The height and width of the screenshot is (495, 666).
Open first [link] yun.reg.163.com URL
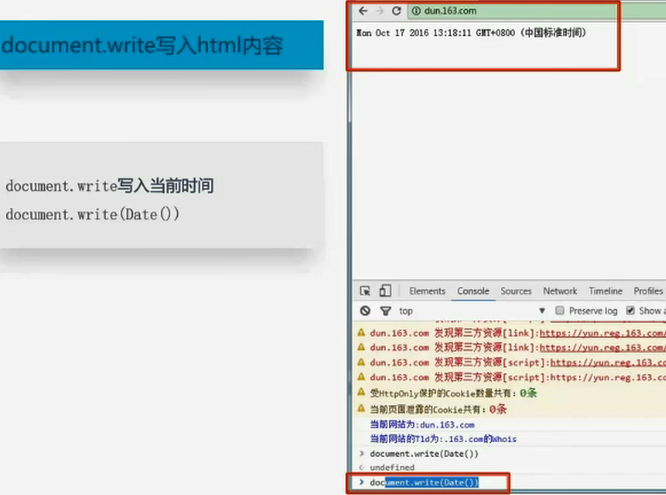tap(602, 334)
